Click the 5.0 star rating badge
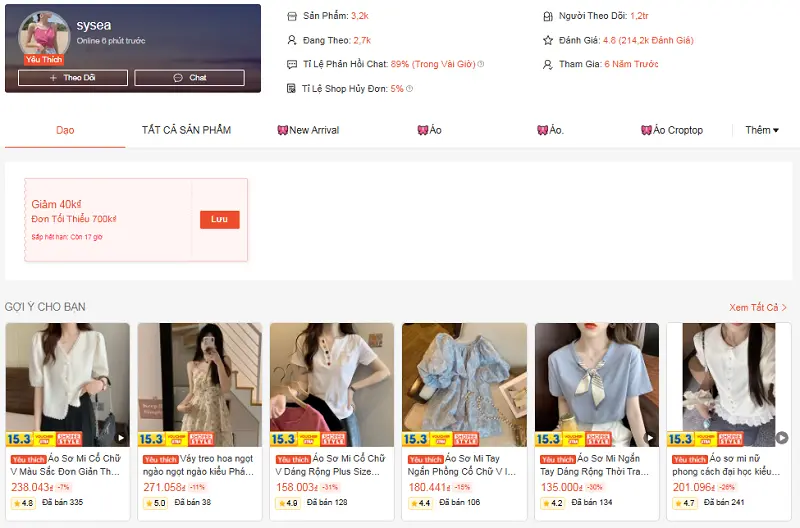This screenshot has width=800, height=528. [x=156, y=504]
